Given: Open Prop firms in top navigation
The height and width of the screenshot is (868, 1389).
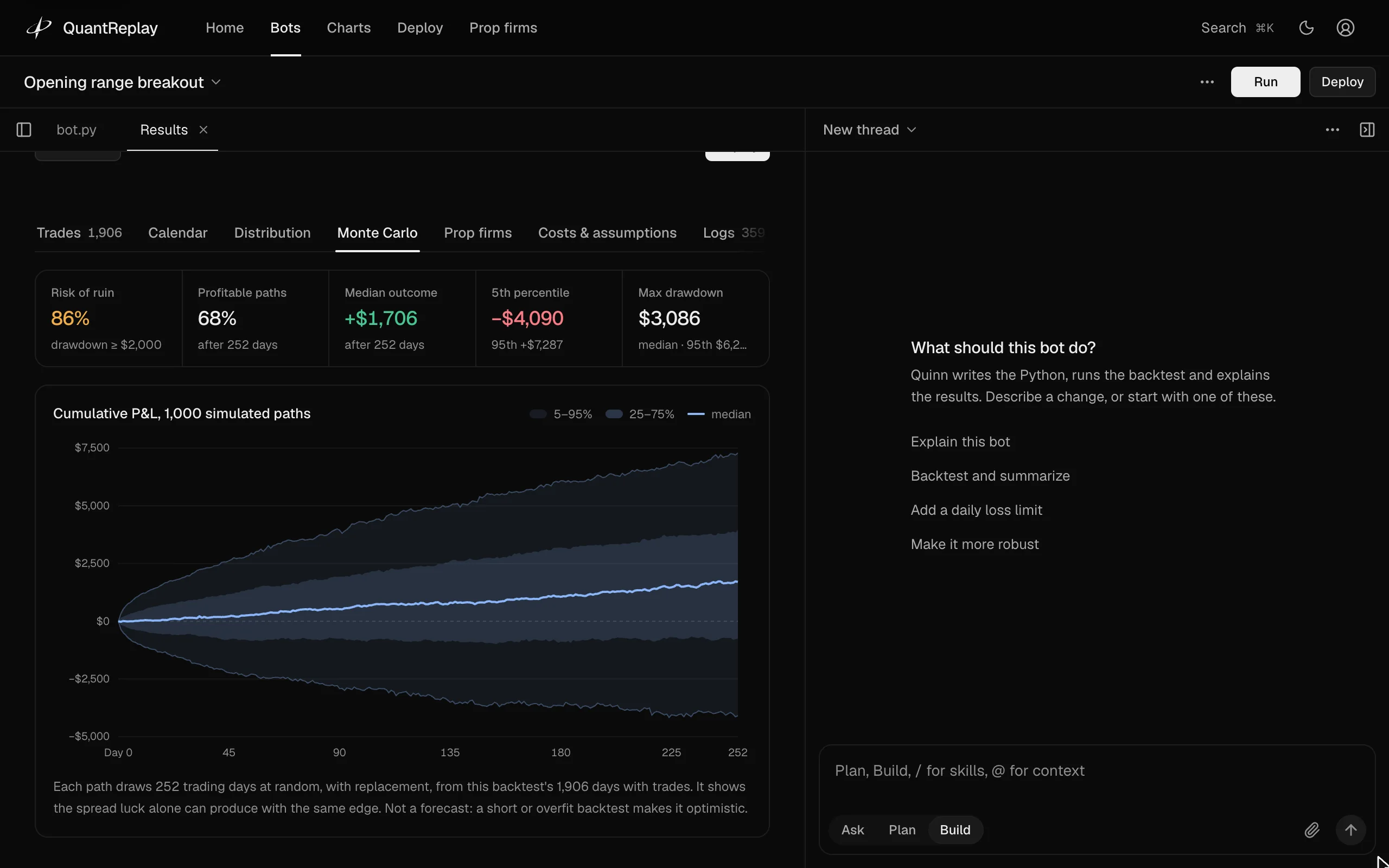Looking at the screenshot, I should [503, 28].
